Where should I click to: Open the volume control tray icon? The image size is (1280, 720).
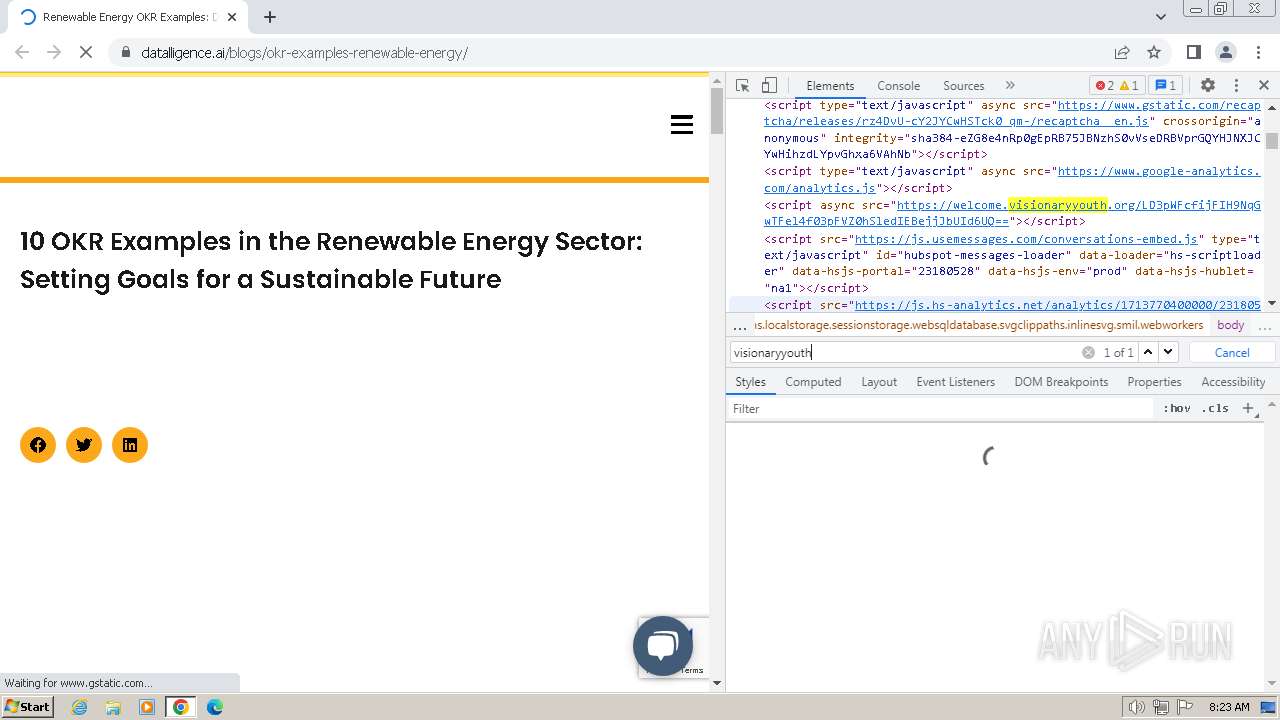(1137, 707)
